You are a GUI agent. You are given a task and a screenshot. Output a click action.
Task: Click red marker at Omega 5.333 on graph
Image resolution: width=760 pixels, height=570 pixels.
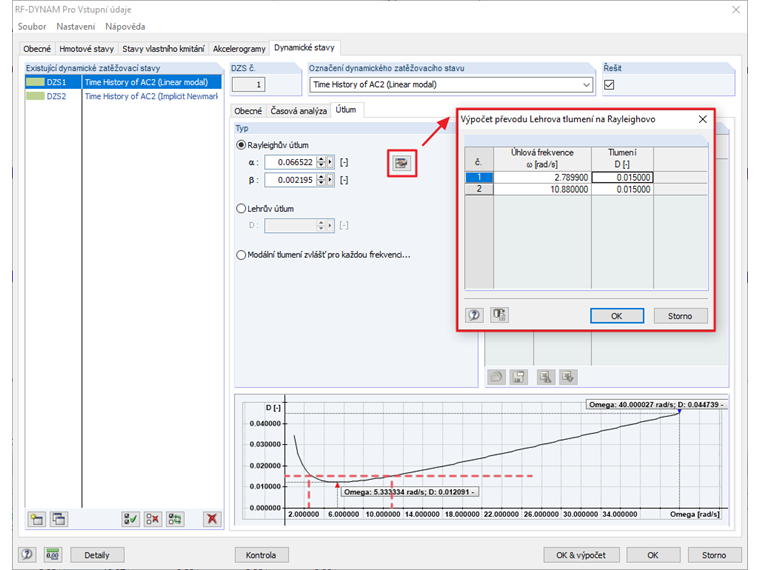337,485
